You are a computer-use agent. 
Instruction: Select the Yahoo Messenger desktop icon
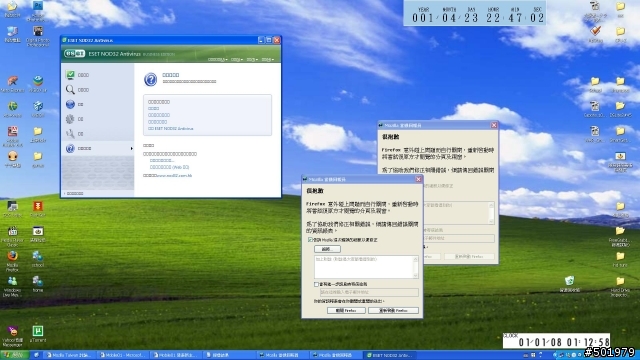(12, 336)
